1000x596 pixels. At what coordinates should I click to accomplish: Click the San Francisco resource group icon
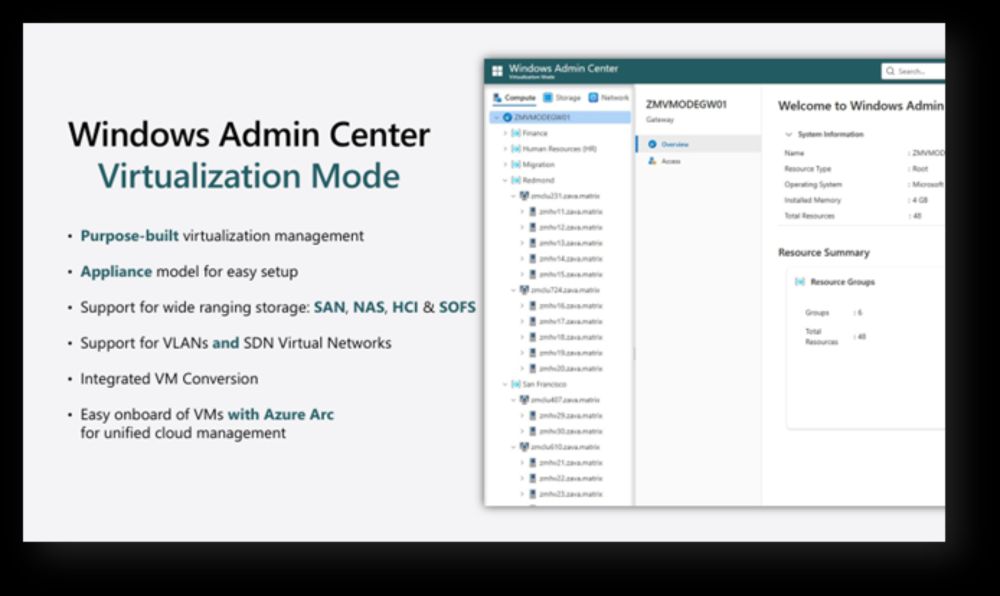pos(516,384)
